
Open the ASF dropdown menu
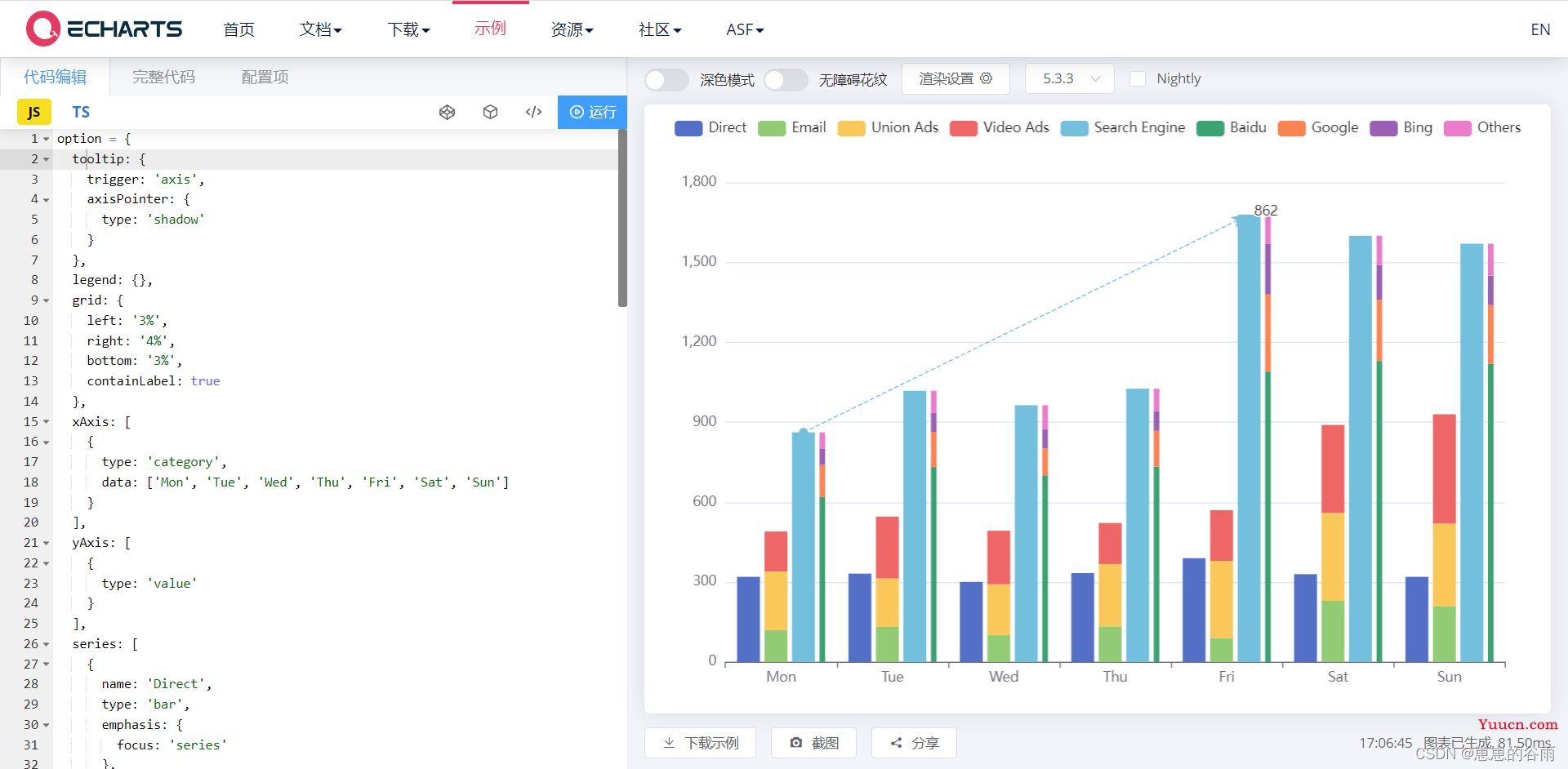[745, 29]
